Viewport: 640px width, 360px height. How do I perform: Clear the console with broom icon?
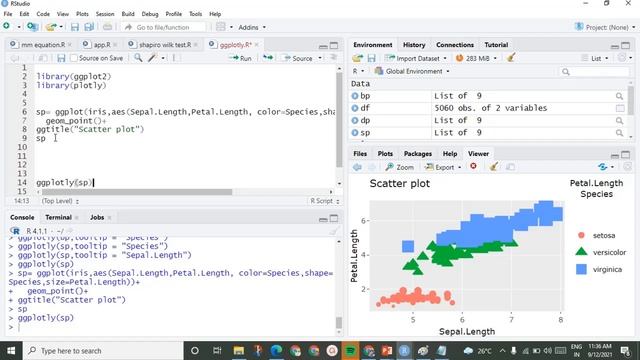(334, 231)
